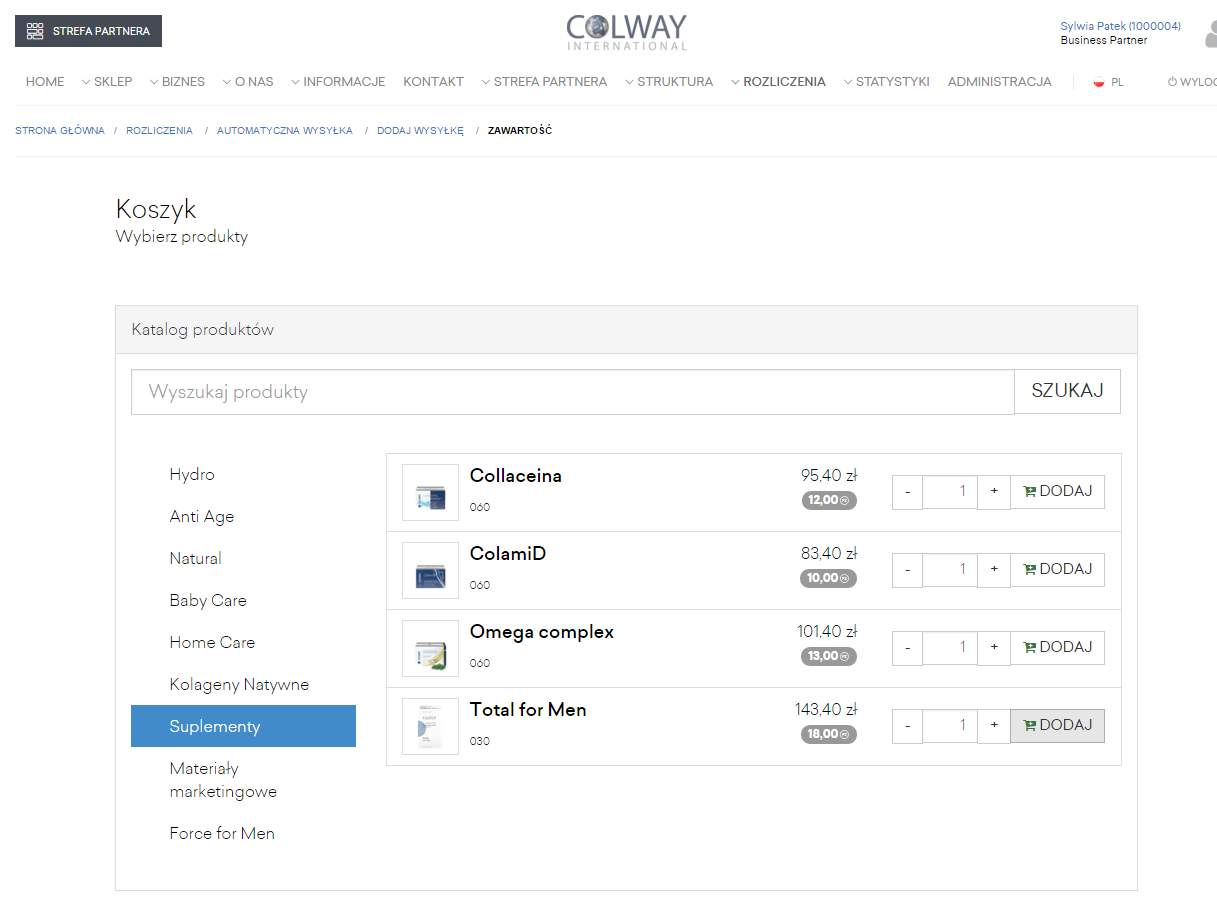Expand the ROZLICZENIA dropdown menu
Viewport: 1217px width, 906px height.
(x=778, y=82)
